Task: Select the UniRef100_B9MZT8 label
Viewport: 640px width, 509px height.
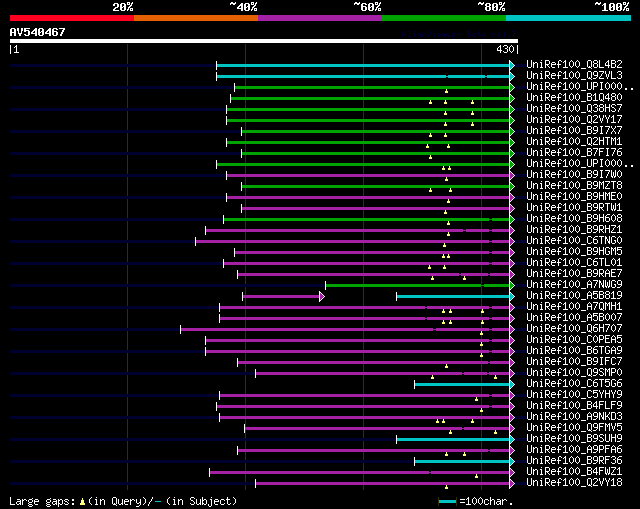Action: (574, 186)
